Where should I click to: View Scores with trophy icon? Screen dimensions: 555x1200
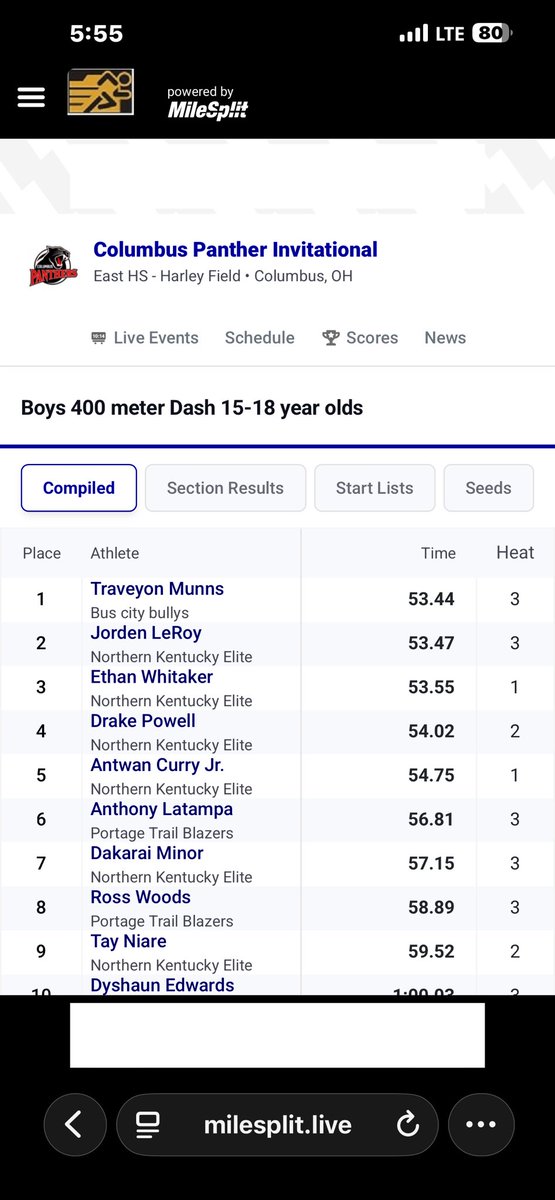(360, 338)
